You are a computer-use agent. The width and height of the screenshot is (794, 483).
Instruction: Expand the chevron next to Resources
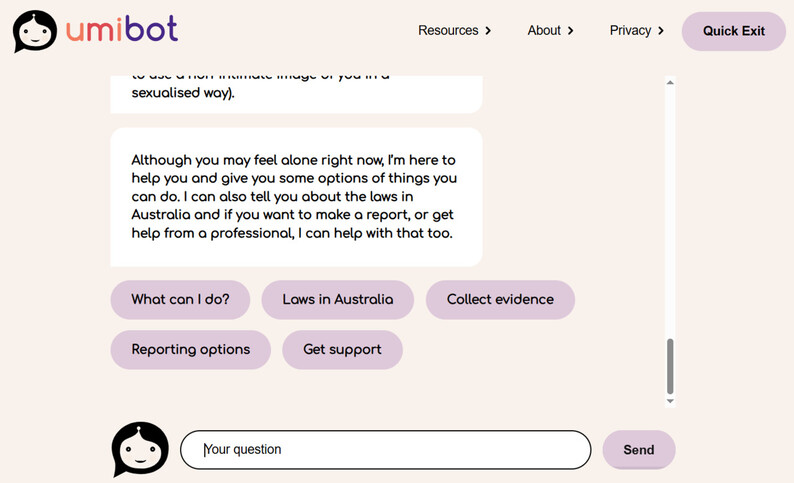[x=488, y=31]
